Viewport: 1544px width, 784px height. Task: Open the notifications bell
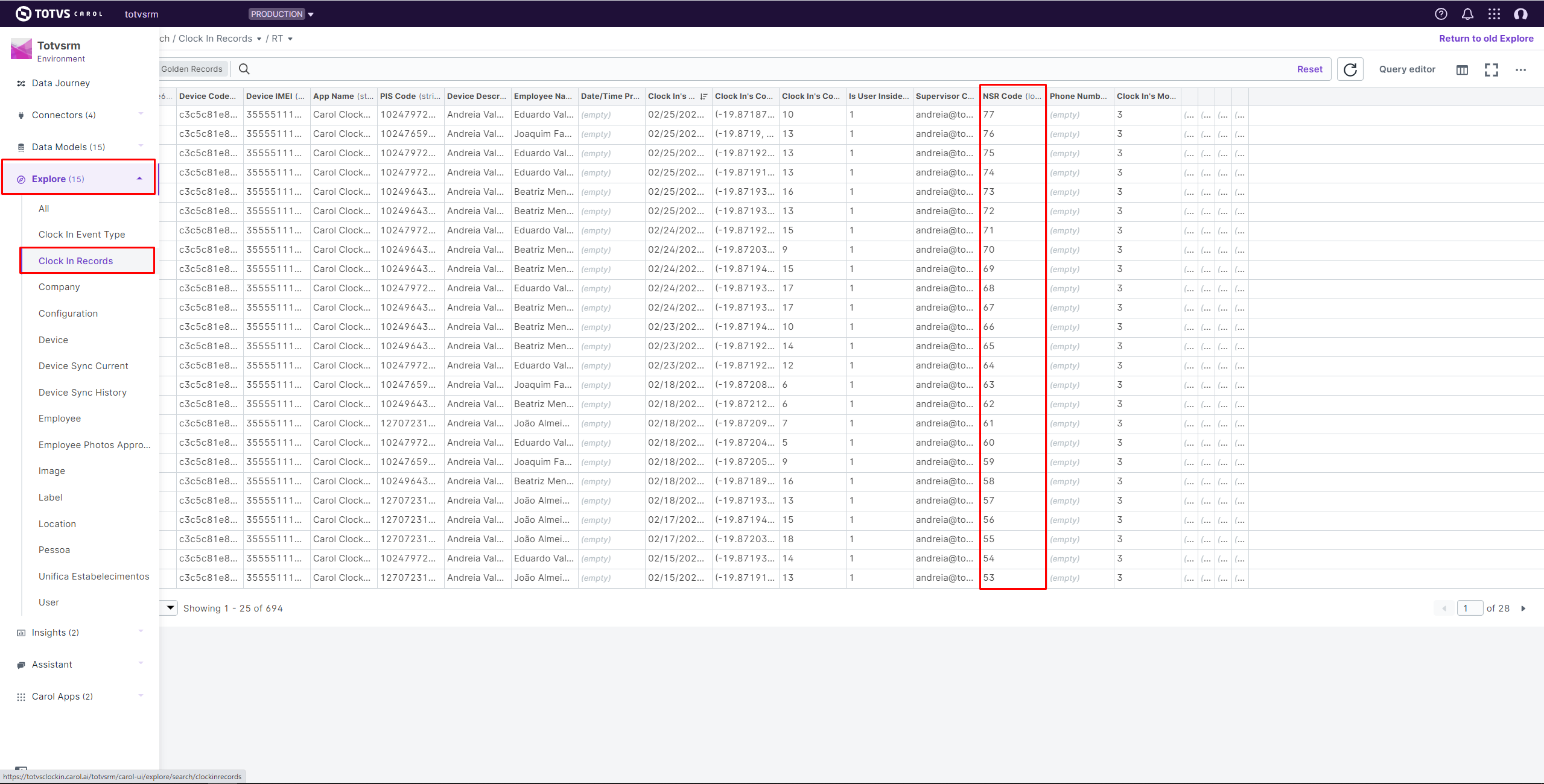tap(1467, 14)
